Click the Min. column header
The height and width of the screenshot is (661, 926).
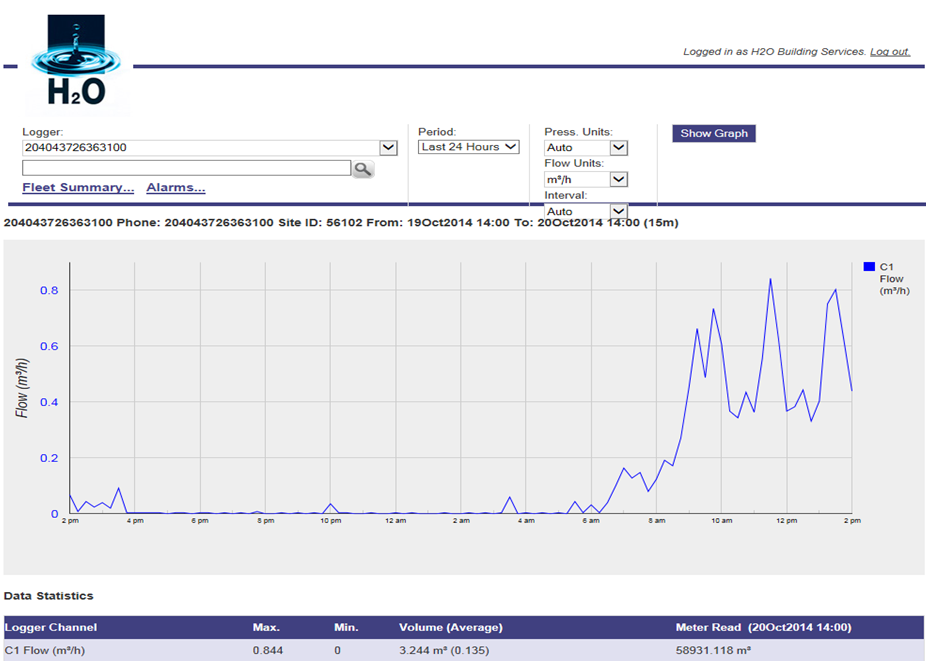click(x=346, y=628)
